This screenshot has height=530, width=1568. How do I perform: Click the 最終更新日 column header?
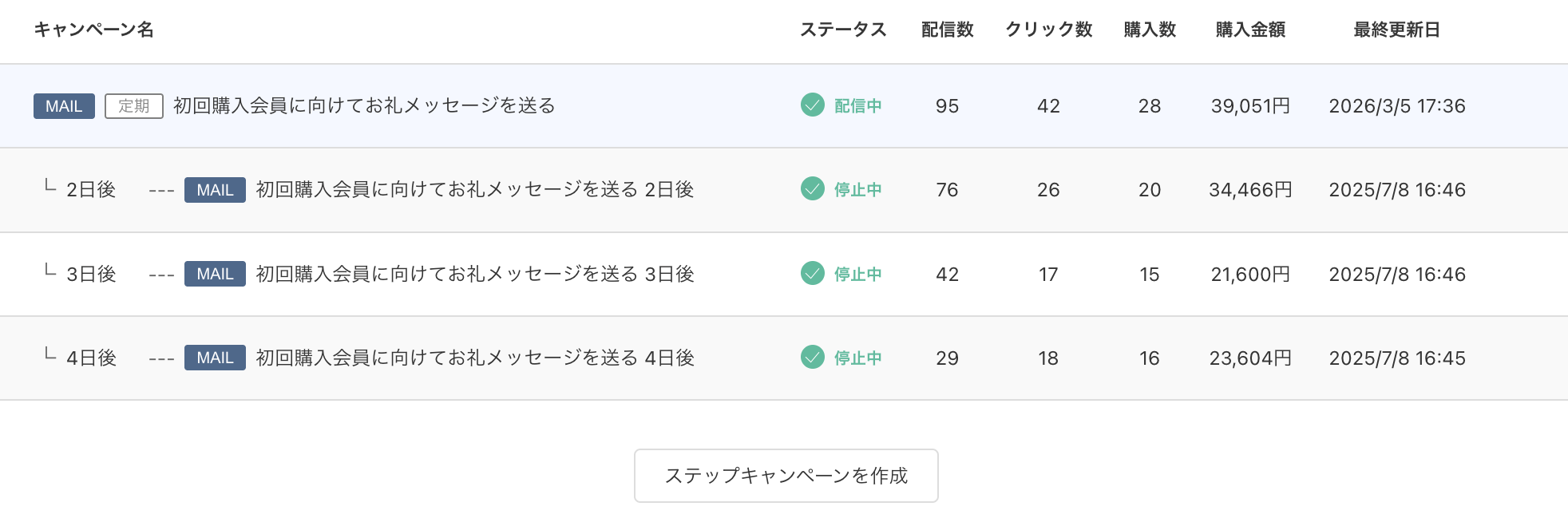coord(1396,29)
